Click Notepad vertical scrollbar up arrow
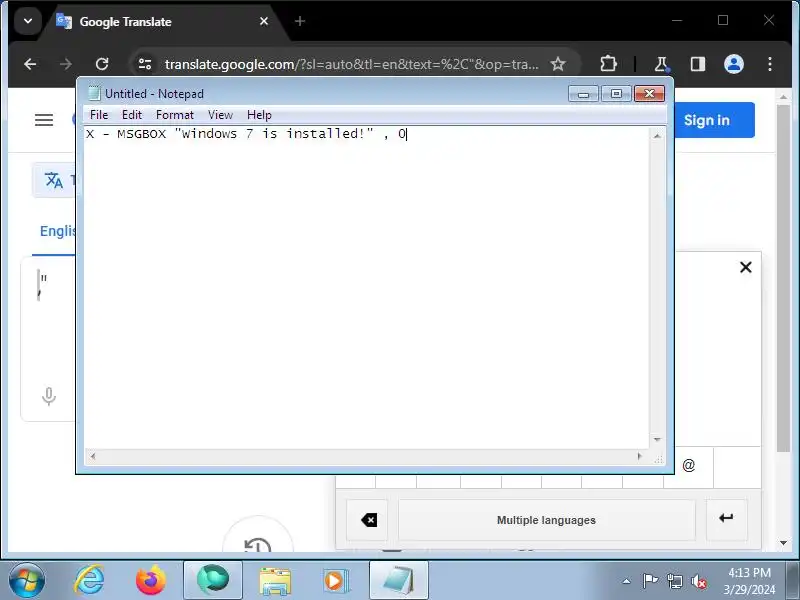Viewport: 800px width, 600px height. coord(657,136)
